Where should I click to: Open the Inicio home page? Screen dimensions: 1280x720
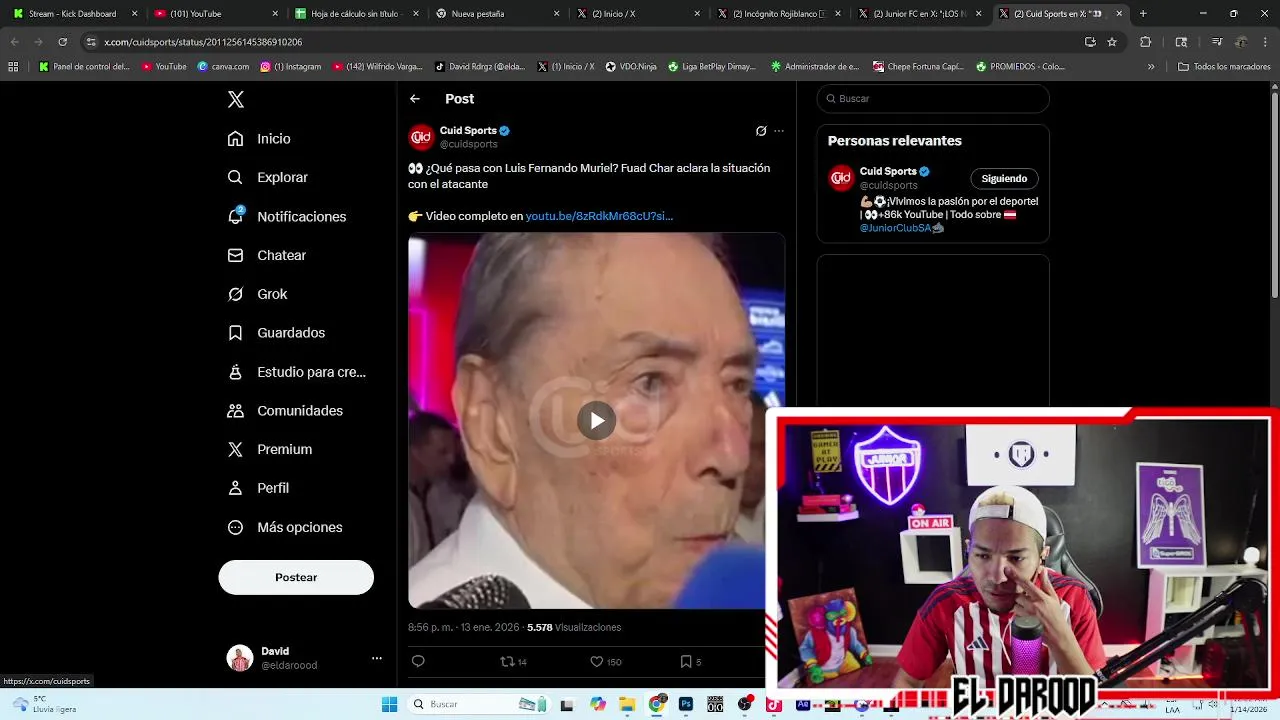[260, 138]
